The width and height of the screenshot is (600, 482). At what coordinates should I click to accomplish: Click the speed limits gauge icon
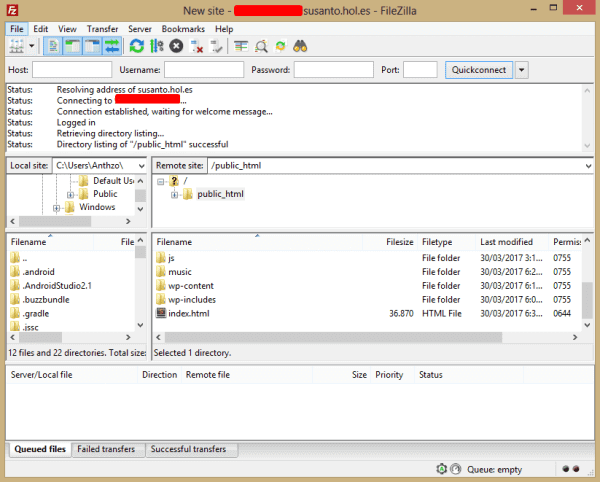455,469
